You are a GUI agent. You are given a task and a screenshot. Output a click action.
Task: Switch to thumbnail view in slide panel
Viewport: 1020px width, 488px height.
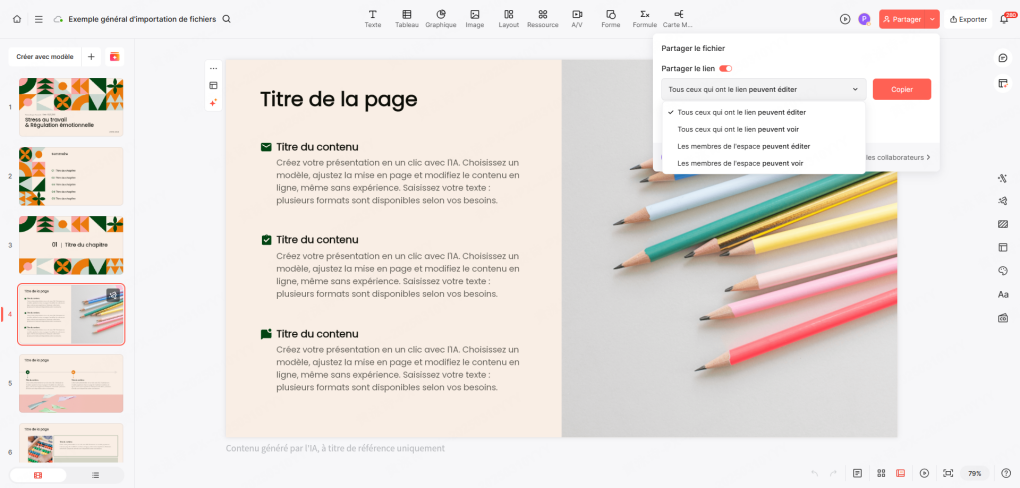click(38, 475)
